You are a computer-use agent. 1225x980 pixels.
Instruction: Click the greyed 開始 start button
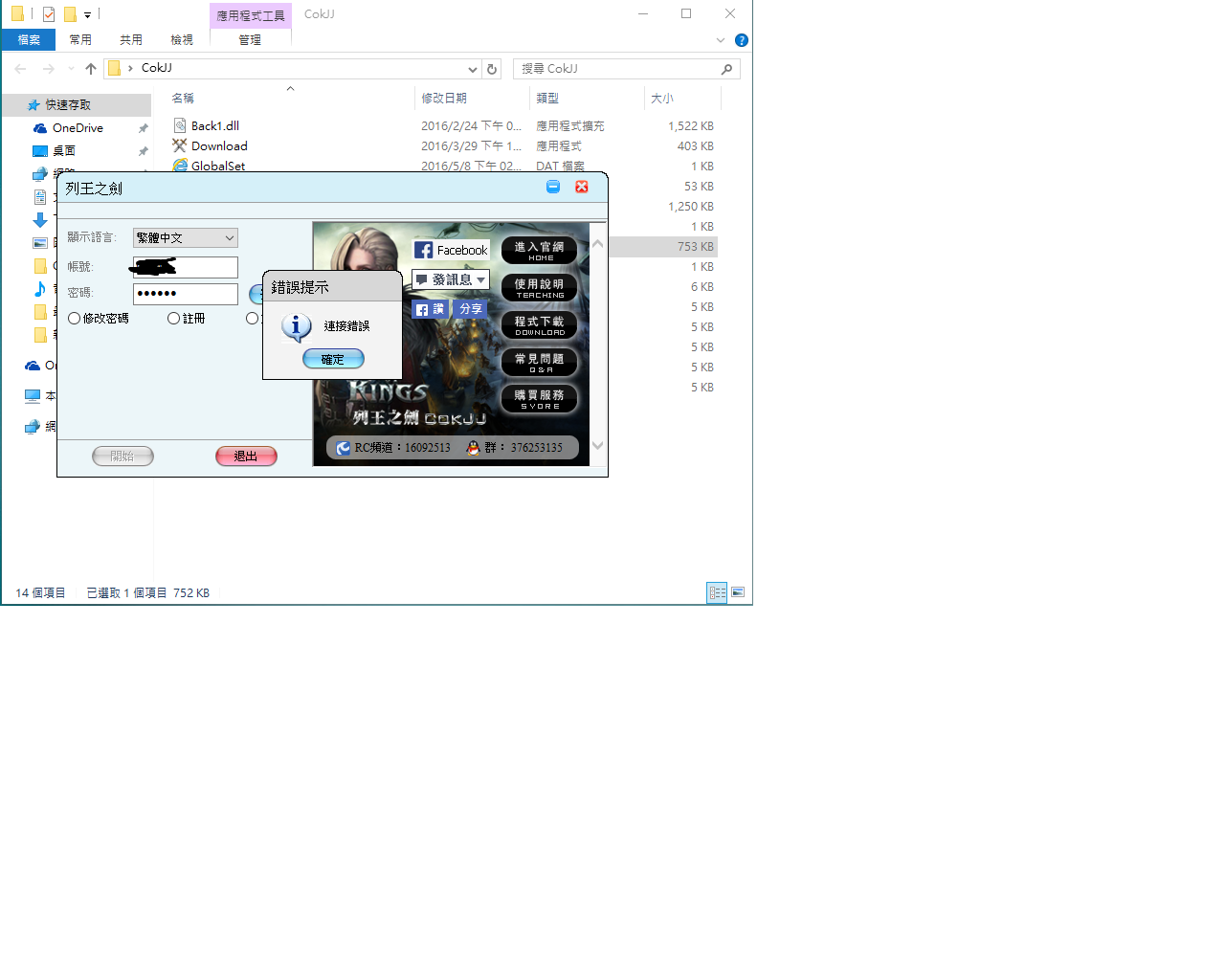click(122, 457)
